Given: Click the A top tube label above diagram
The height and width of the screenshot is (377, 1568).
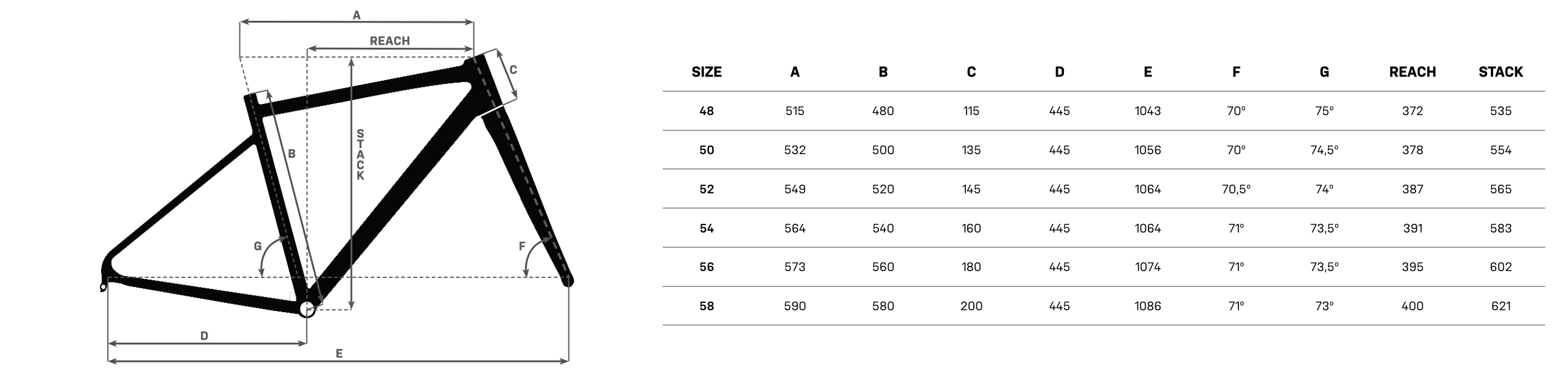Looking at the screenshot, I should 356,15.
